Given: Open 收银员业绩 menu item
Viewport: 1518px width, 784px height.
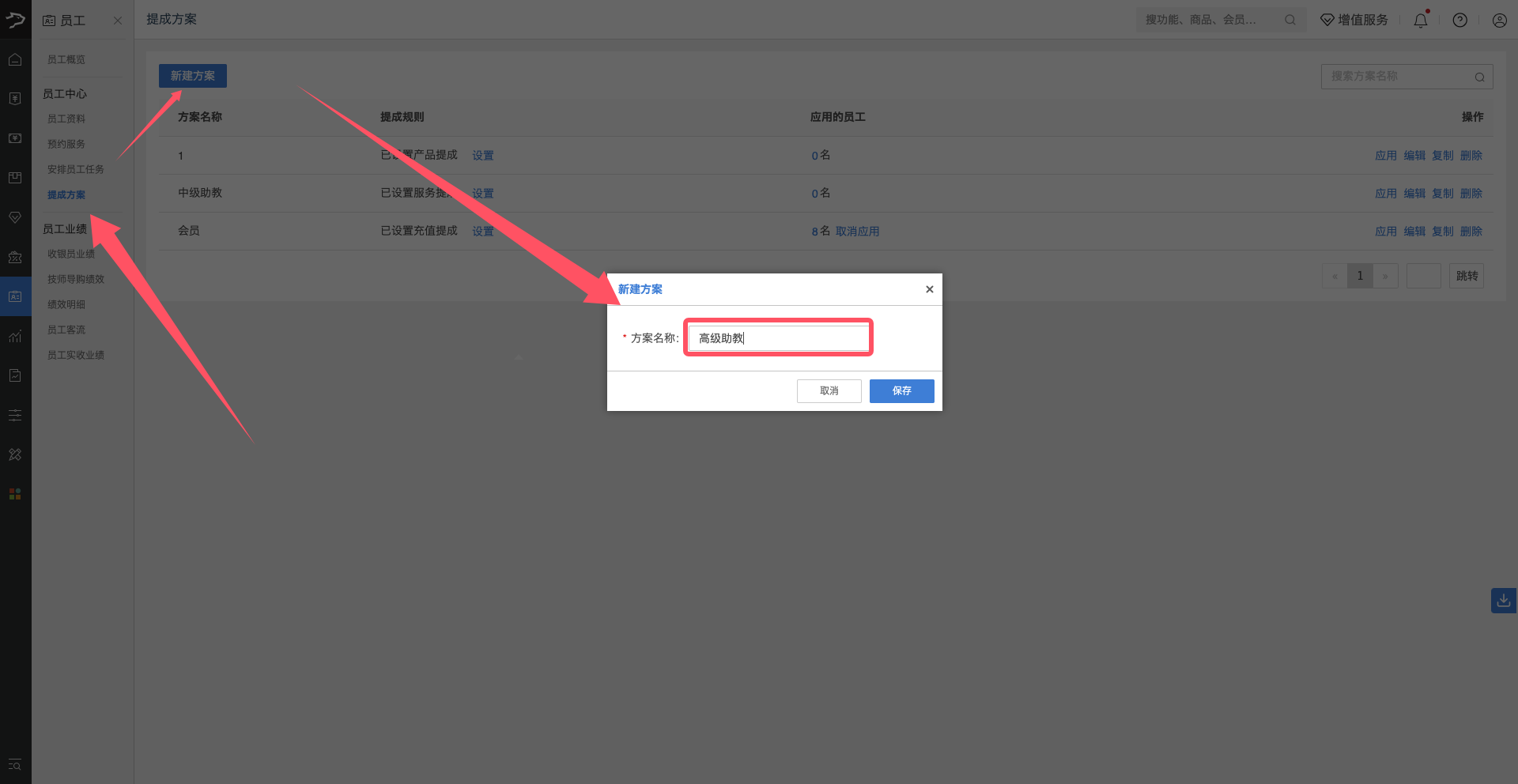Looking at the screenshot, I should pos(71,254).
